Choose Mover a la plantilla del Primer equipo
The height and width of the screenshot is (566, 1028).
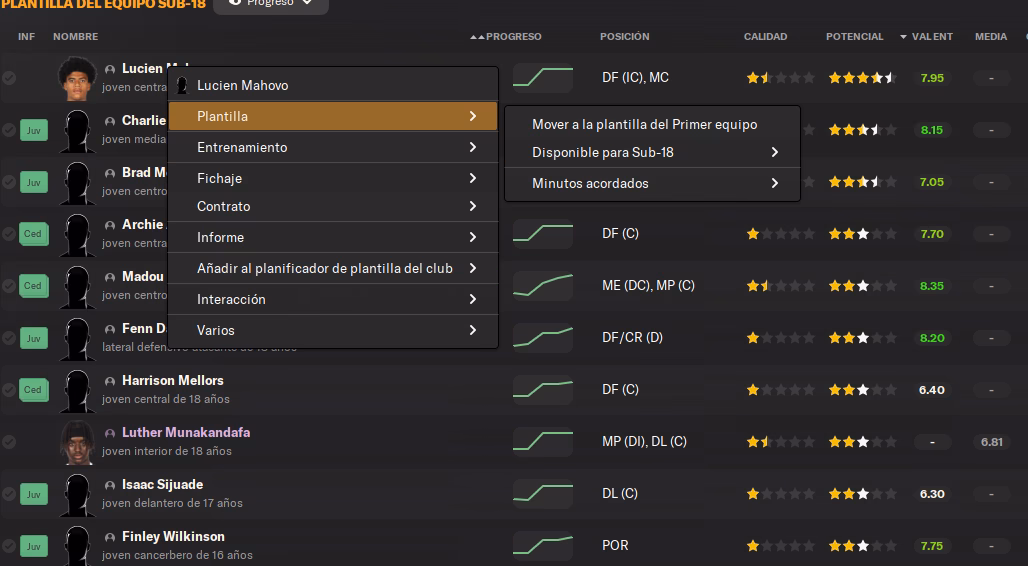pyautogui.click(x=652, y=125)
